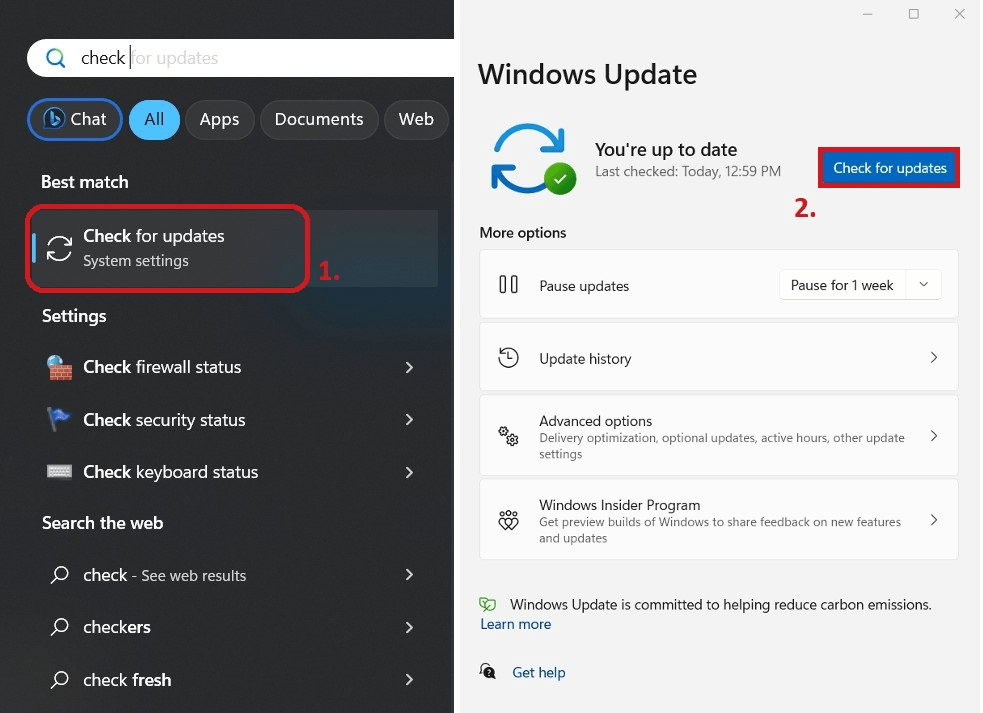983x713 pixels.
Task: Open the Pause for 1 week dropdown arrow
Action: point(923,285)
